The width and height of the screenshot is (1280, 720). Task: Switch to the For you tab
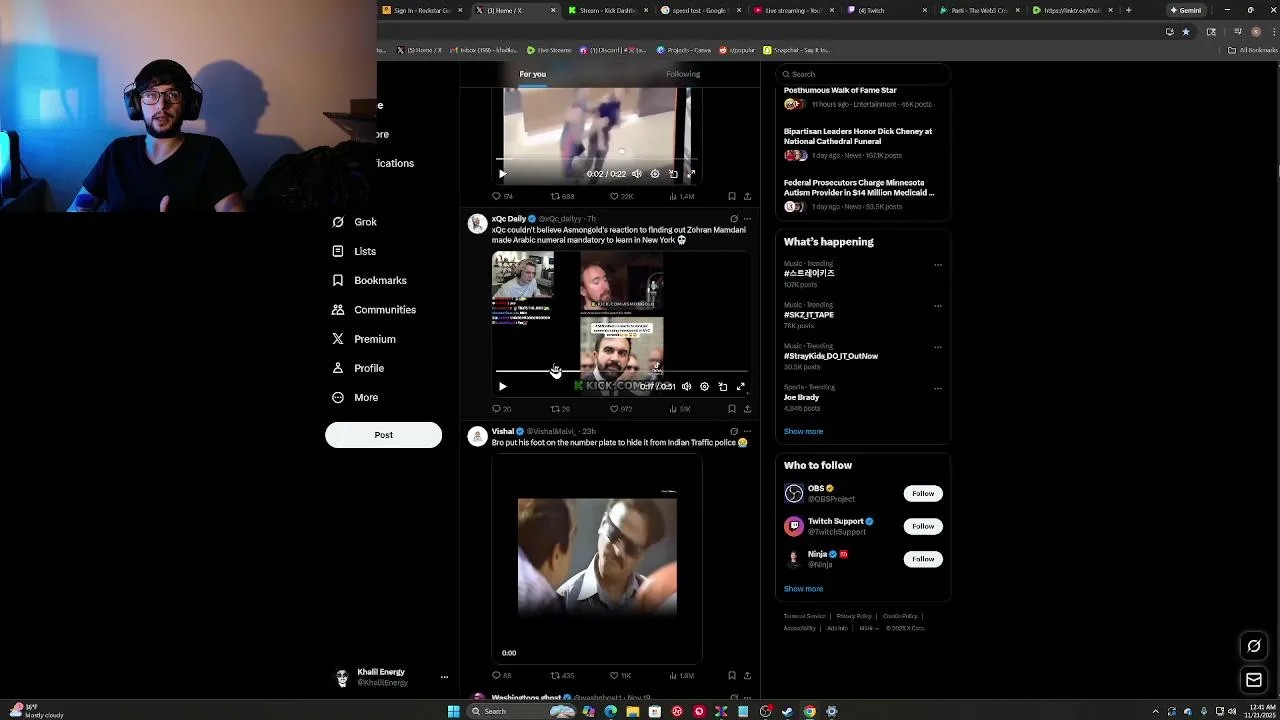tap(533, 74)
